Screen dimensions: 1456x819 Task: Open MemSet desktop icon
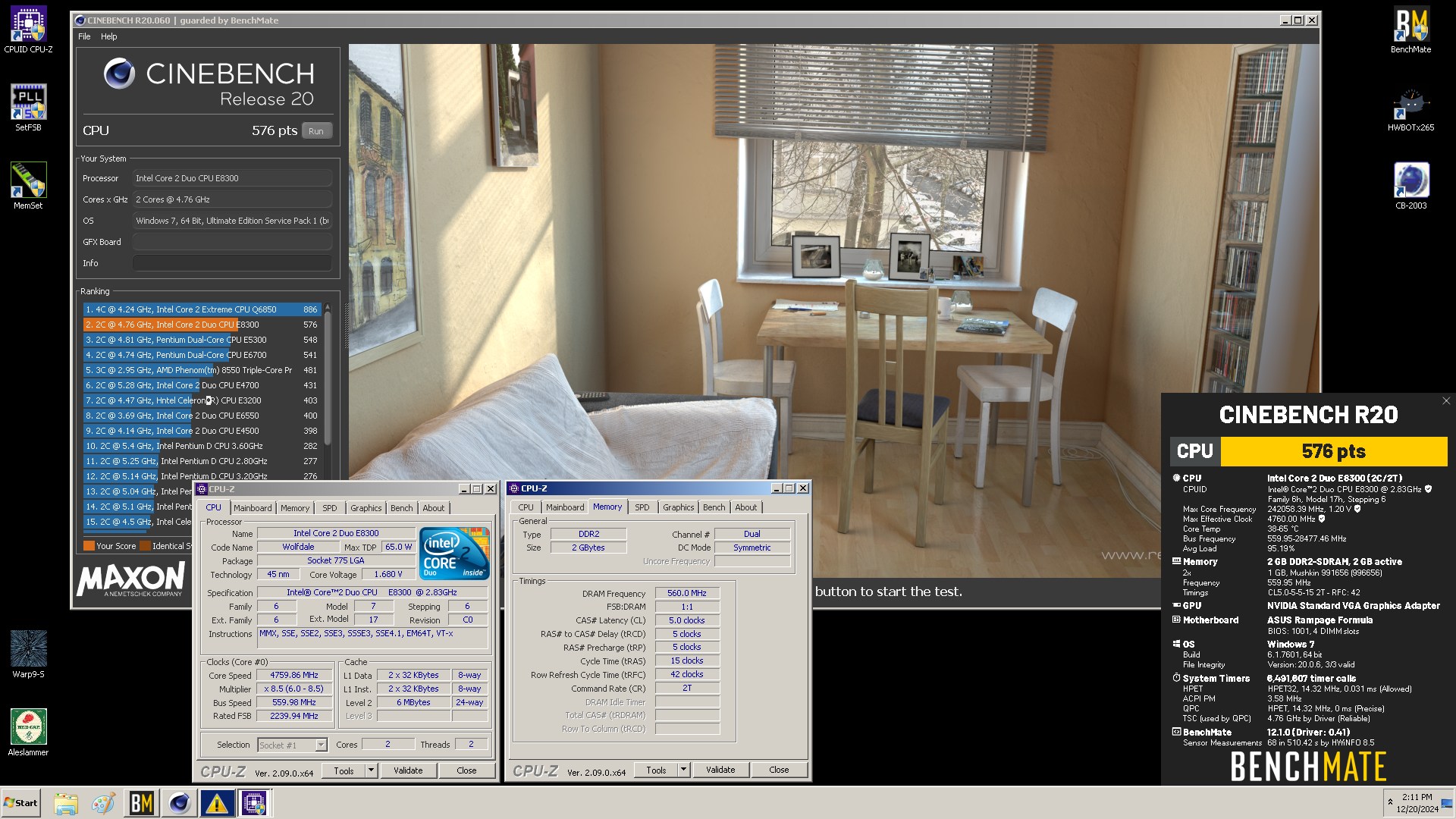28,186
